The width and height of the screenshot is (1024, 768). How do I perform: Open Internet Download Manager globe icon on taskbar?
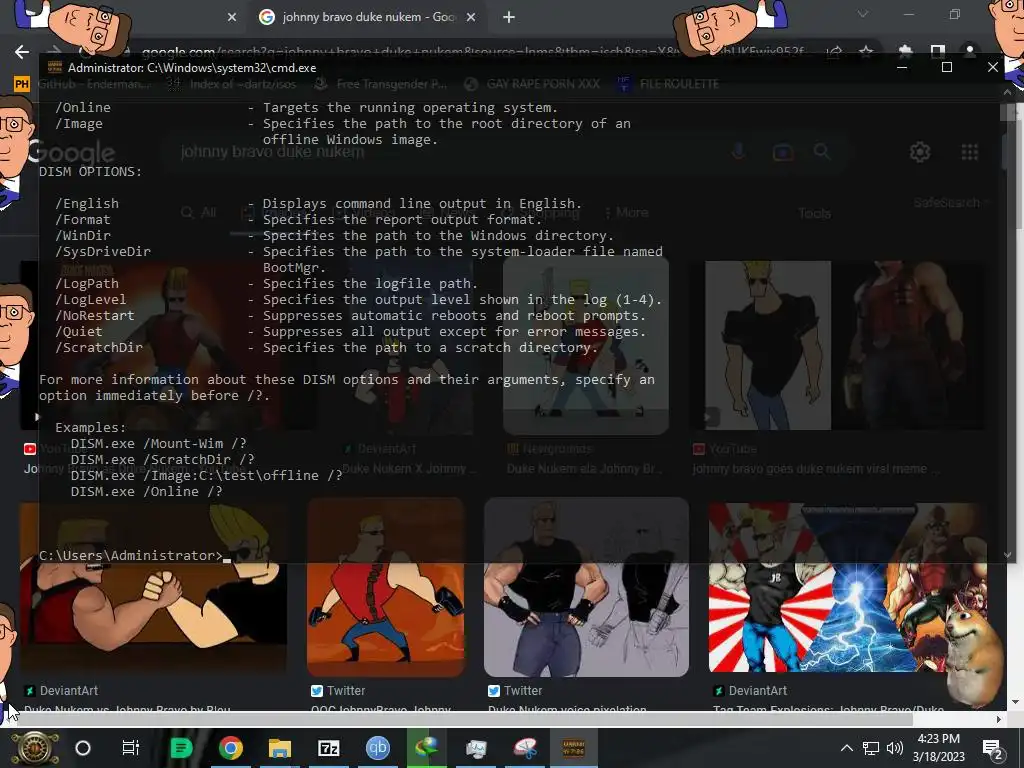tap(426, 748)
